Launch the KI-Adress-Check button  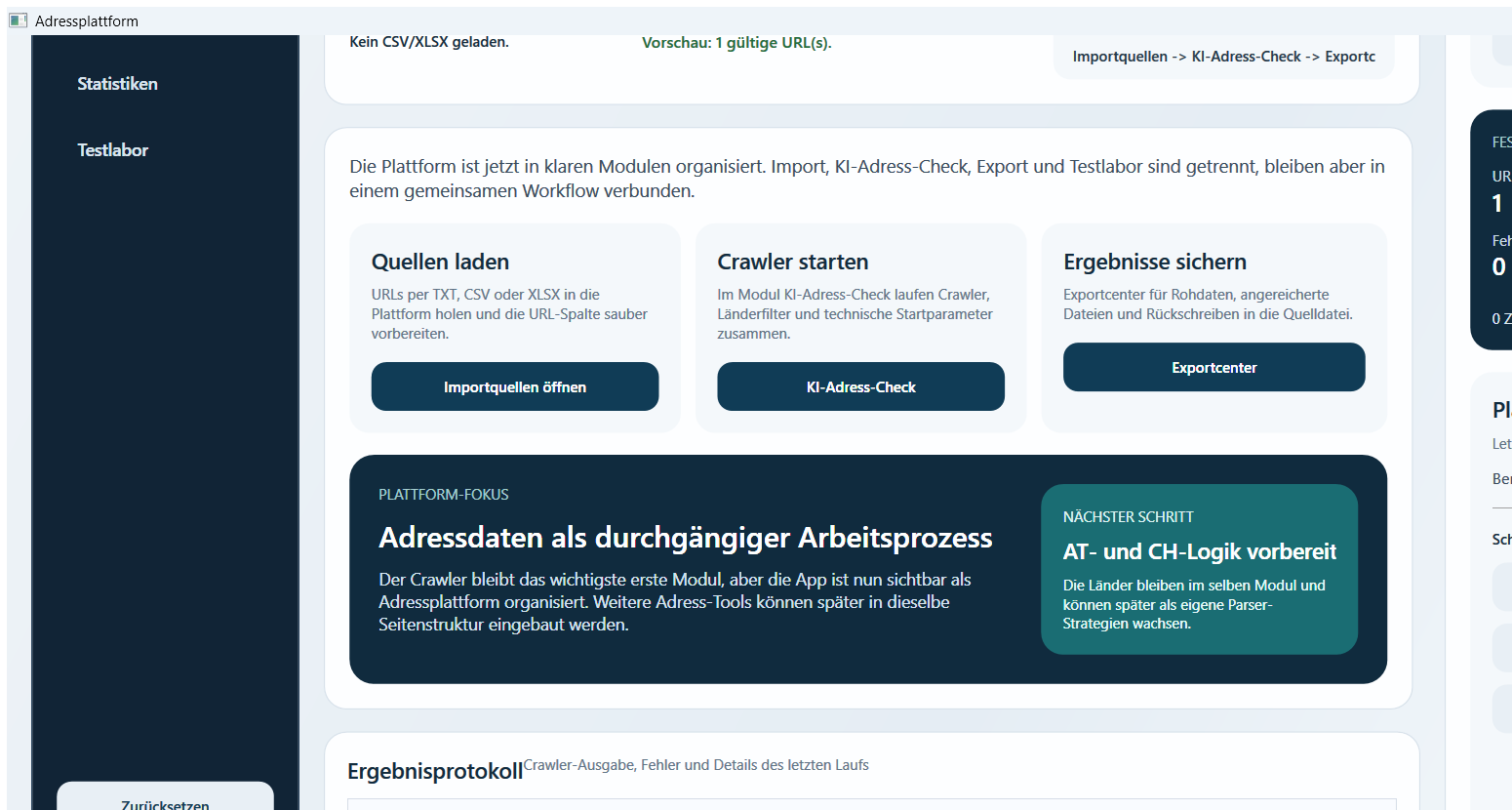pyautogui.click(x=860, y=386)
